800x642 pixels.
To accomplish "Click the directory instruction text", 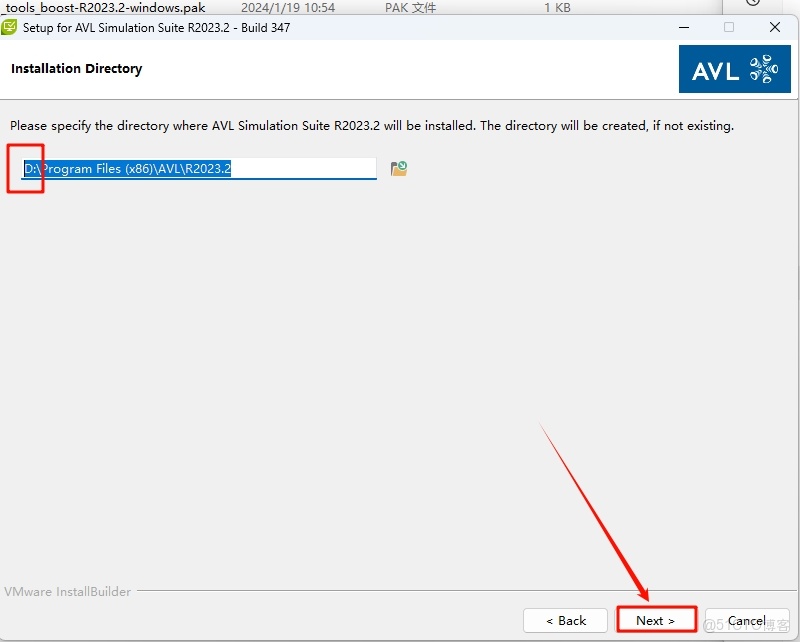I will point(372,126).
